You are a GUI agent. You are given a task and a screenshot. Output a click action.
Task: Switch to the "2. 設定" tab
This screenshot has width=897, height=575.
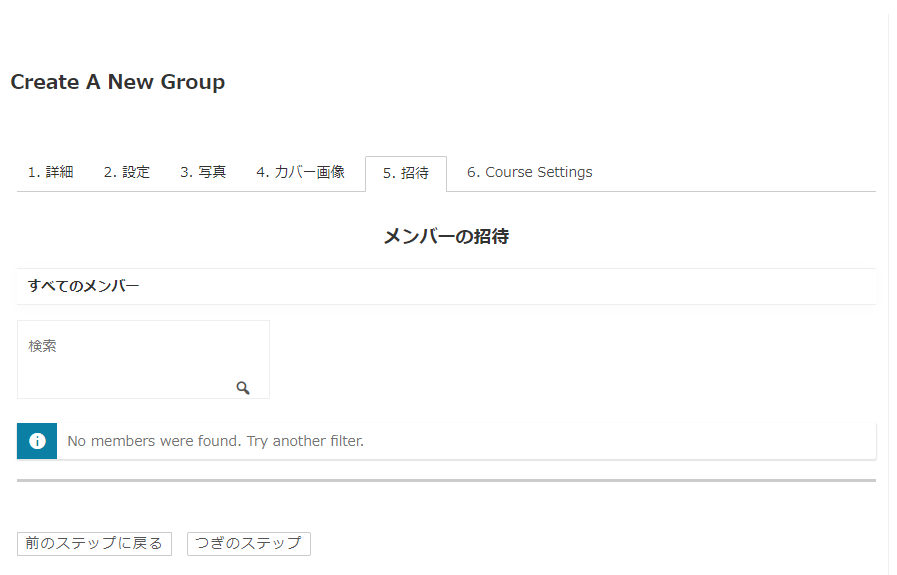click(x=126, y=172)
